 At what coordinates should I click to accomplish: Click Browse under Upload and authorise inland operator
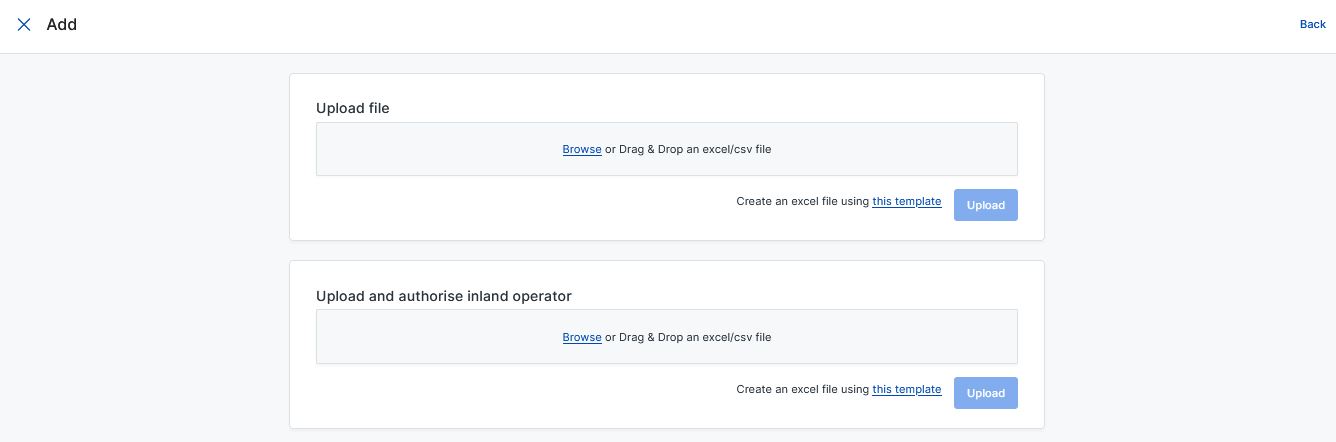pyautogui.click(x=582, y=337)
